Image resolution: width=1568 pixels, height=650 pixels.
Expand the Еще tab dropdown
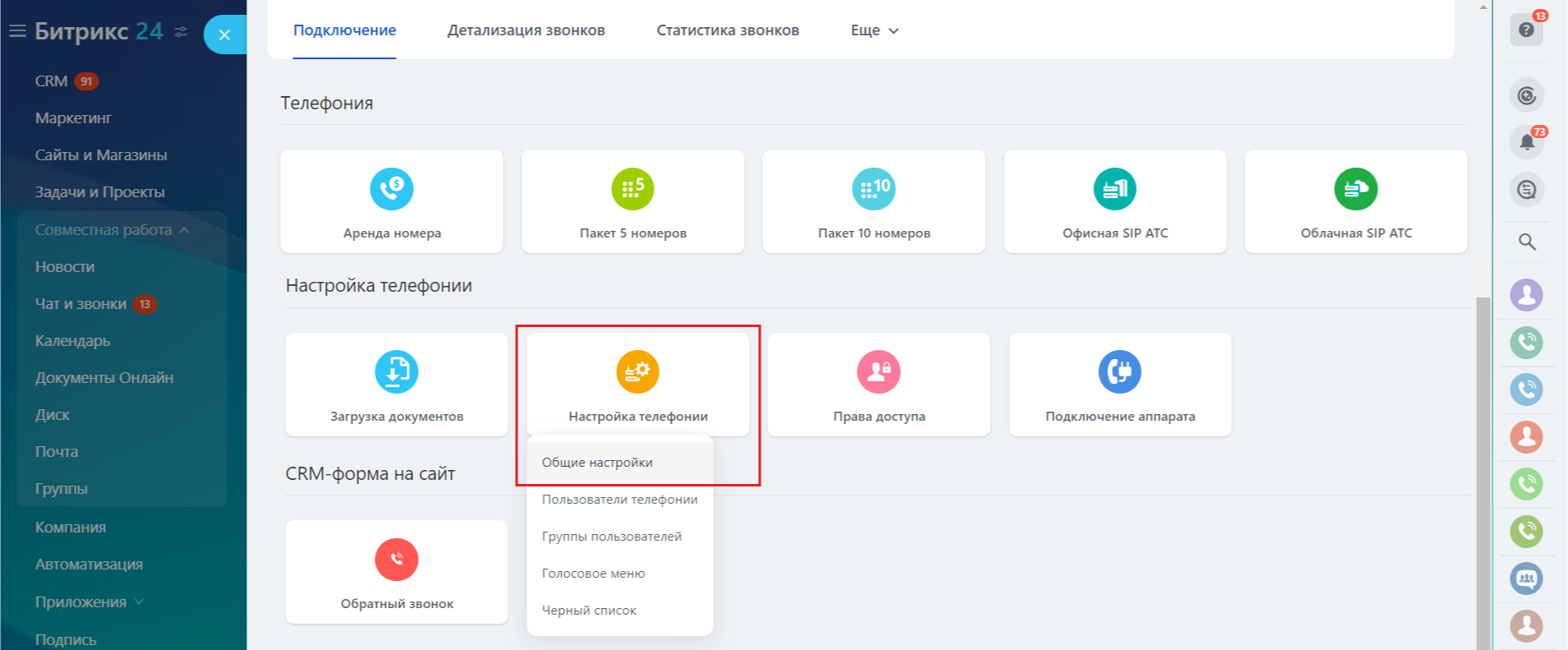875,30
